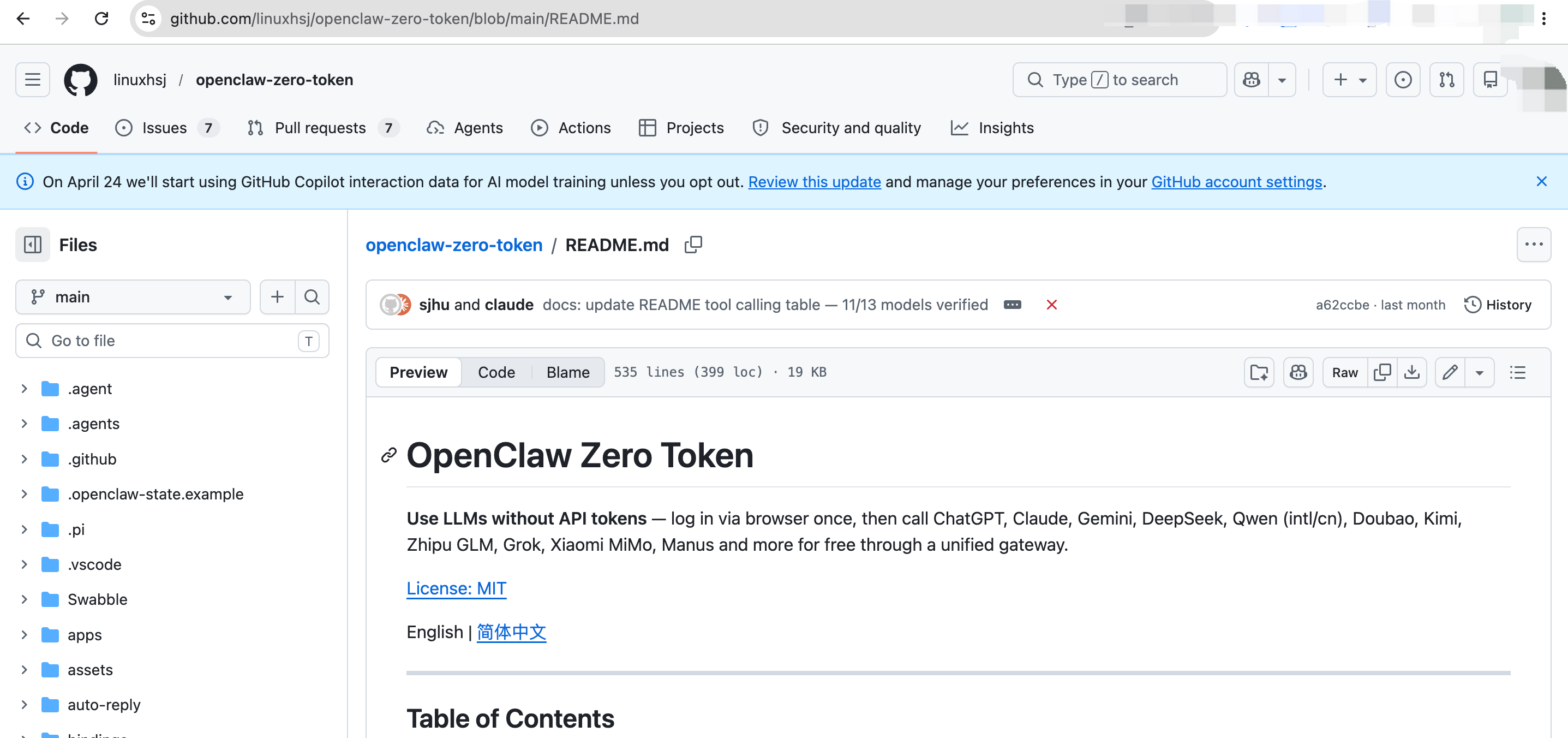Click the Type to search box
The image size is (1568, 738).
[1119, 80]
